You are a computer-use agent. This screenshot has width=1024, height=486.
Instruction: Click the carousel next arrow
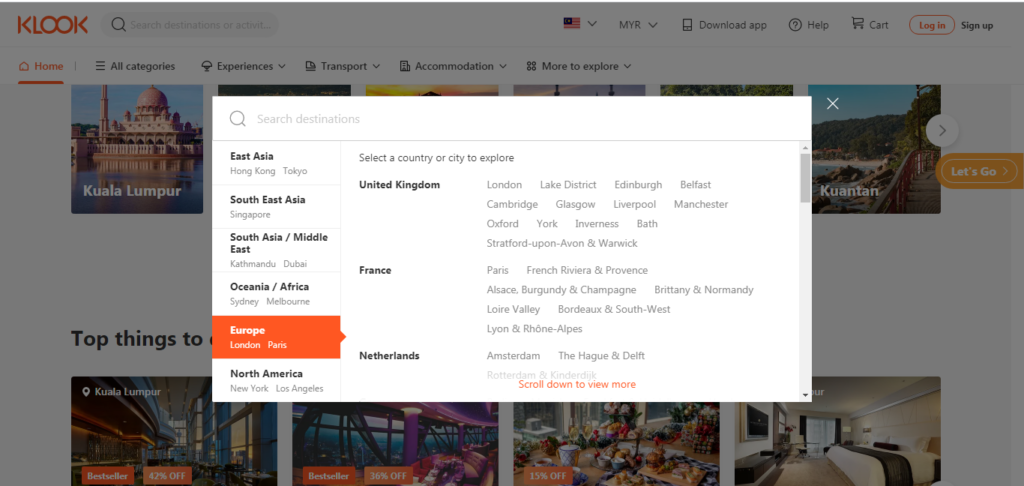pos(942,131)
